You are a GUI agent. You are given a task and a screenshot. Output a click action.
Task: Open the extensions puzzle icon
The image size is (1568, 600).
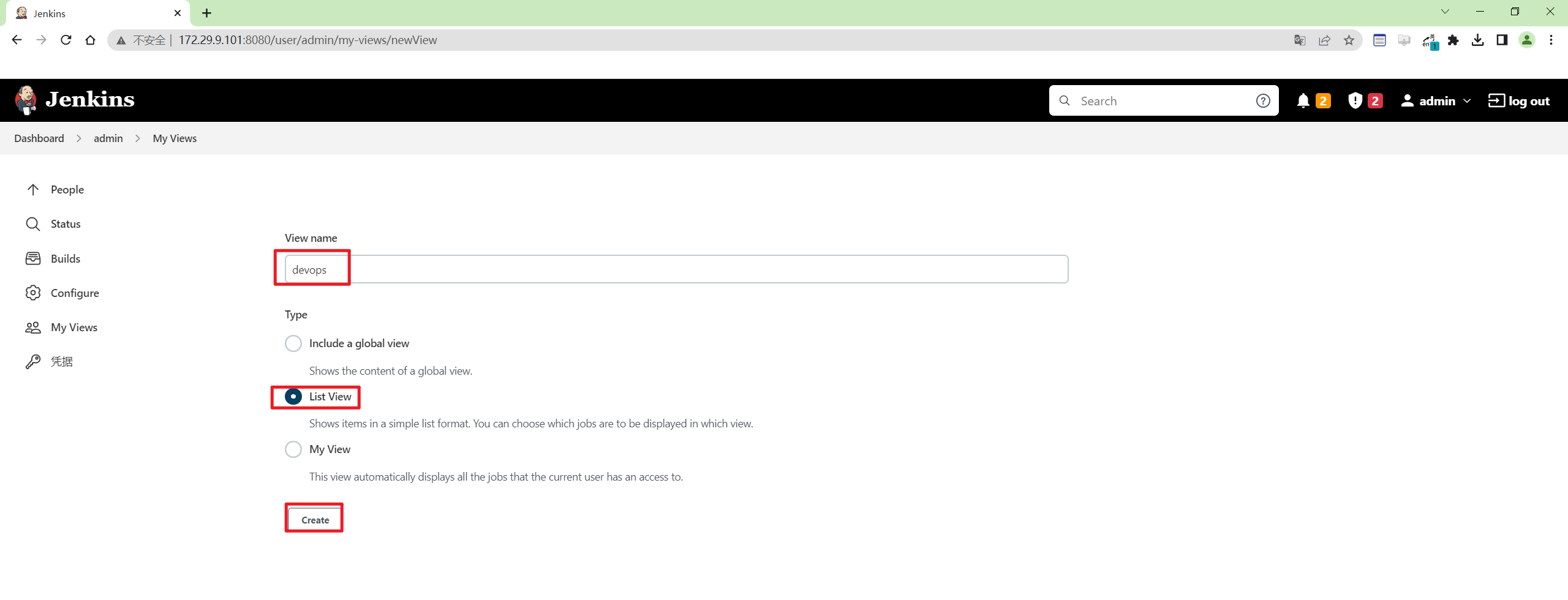click(1453, 40)
